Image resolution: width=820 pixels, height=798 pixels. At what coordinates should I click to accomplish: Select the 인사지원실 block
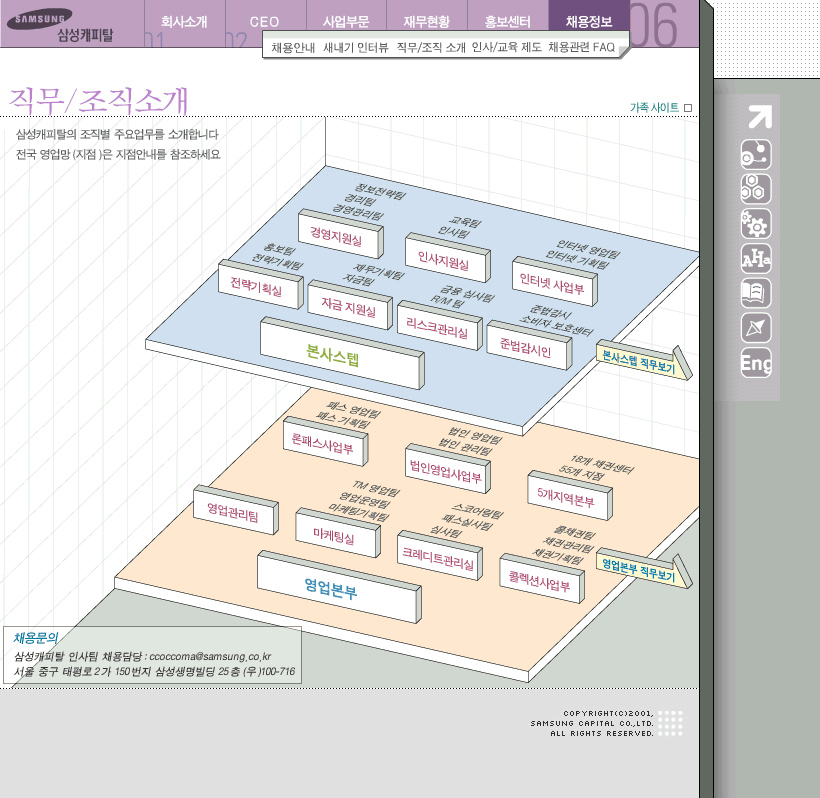click(447, 260)
